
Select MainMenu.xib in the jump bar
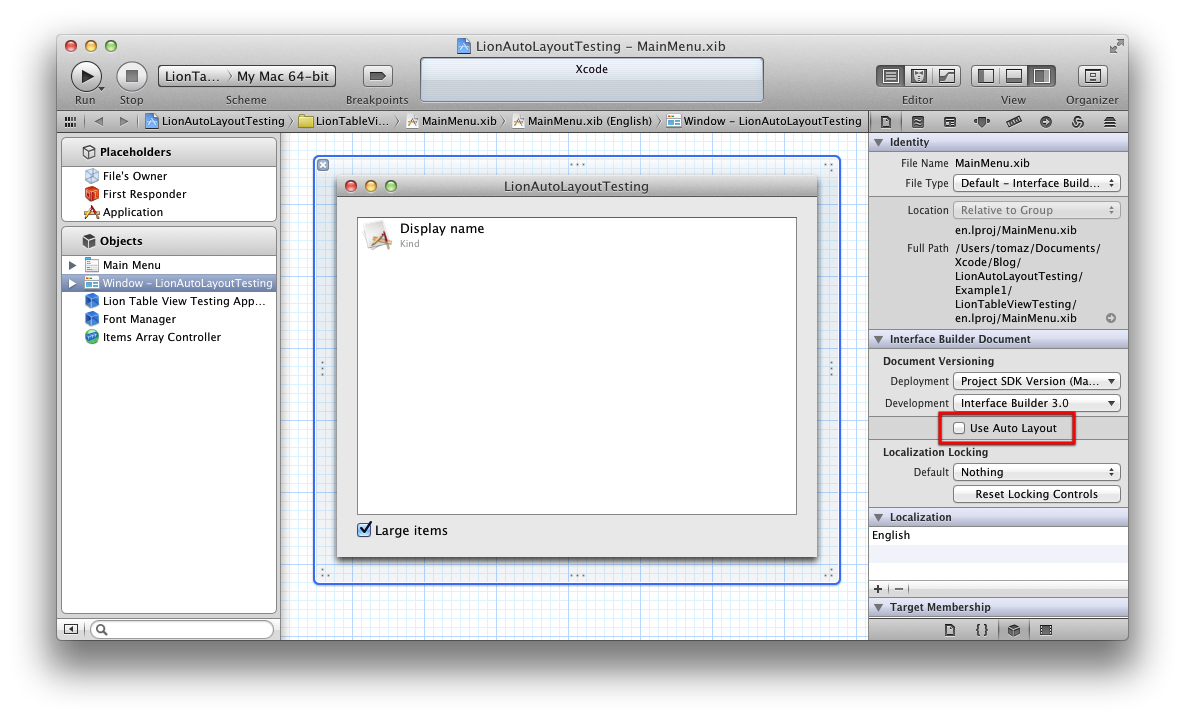point(451,121)
